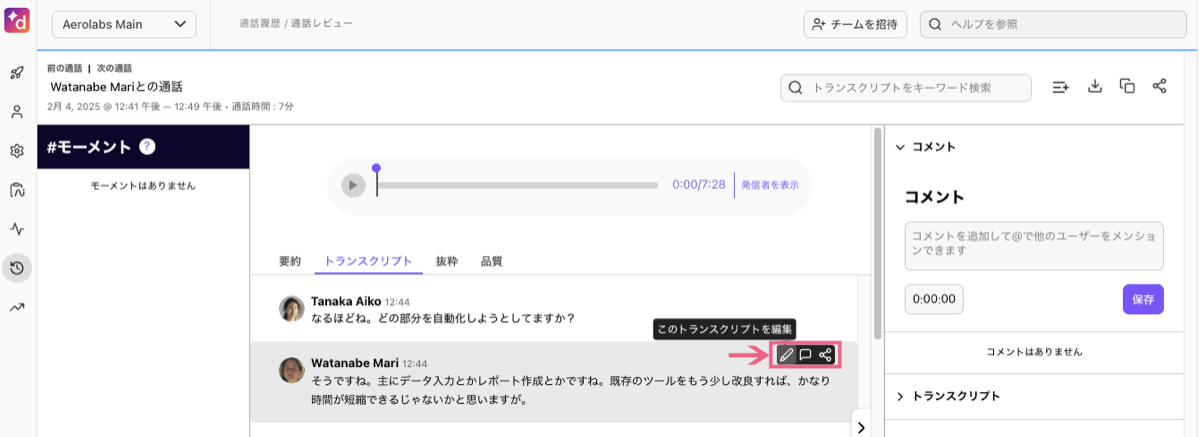
Task: Share Watanabe Mari's transcript line
Action: 825,354
